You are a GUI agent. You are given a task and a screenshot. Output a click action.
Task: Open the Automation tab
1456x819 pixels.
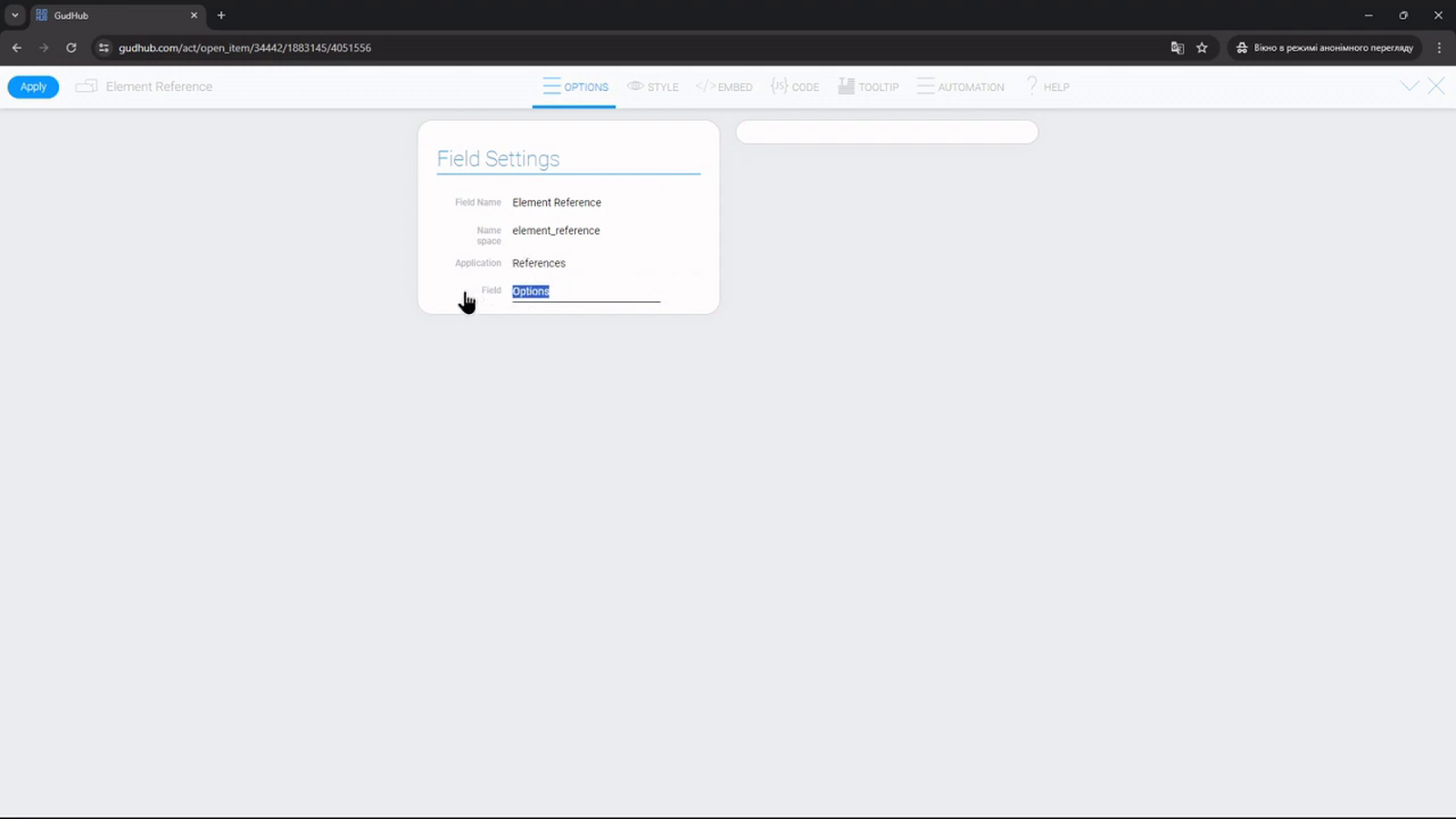[960, 86]
